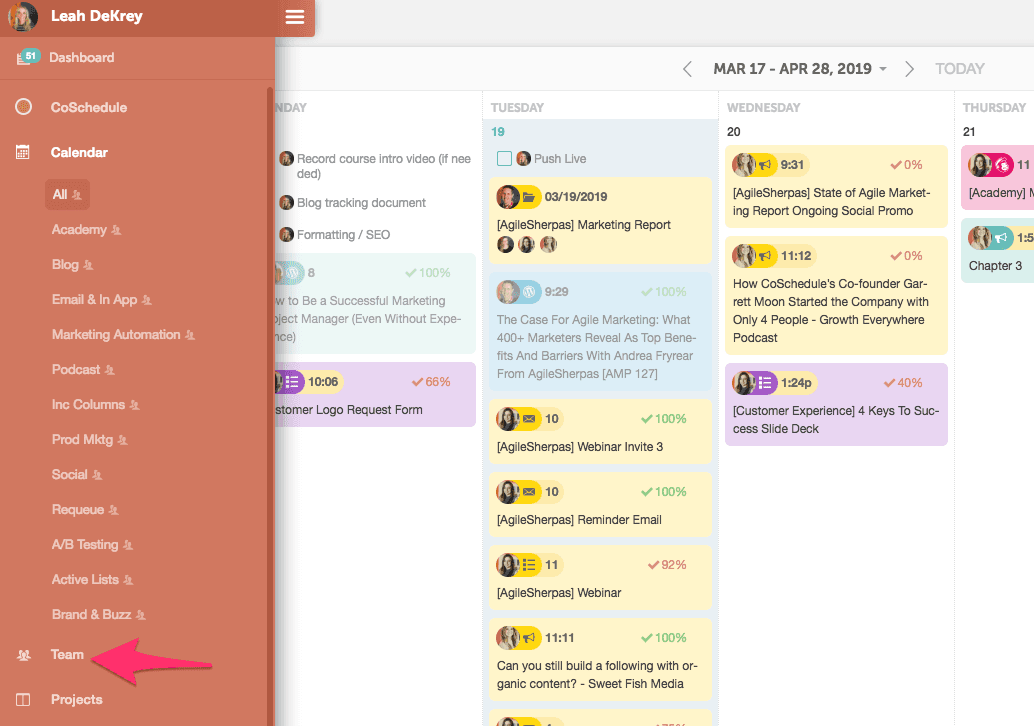This screenshot has width=1034, height=726.
Task: Click 100% completion on Reminder Email card
Action: pyautogui.click(x=663, y=492)
